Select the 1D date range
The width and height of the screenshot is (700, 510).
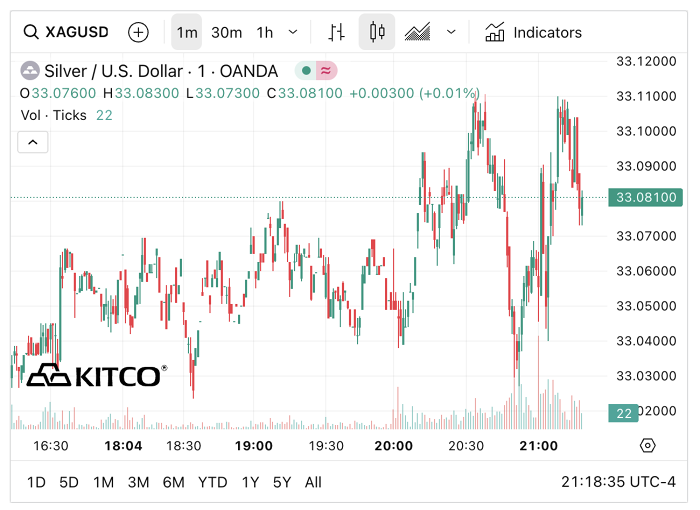[36, 482]
